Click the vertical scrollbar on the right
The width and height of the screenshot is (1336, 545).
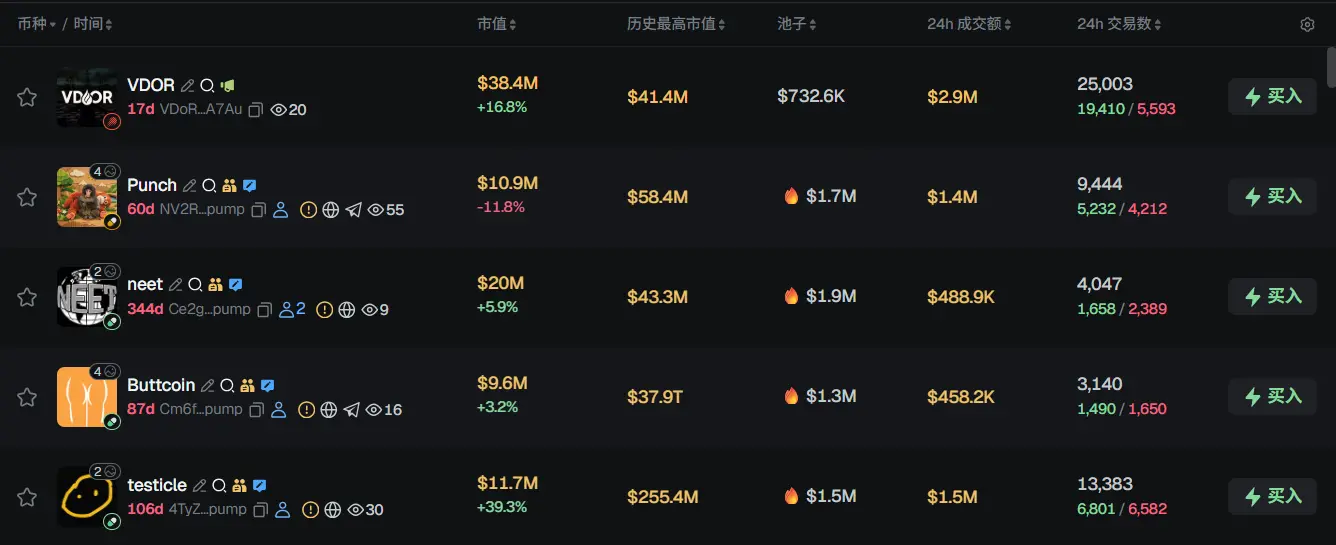click(1330, 67)
